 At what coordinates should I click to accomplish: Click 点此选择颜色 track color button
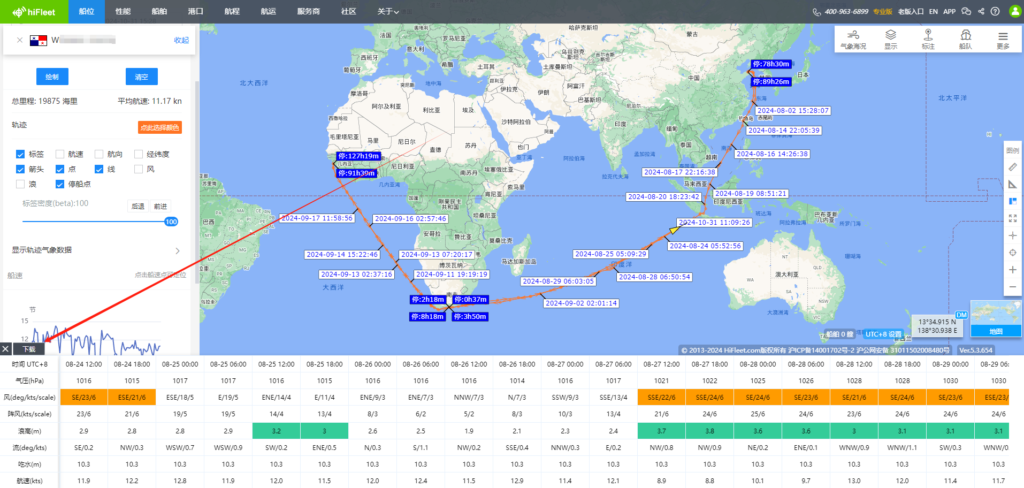pyautogui.click(x=159, y=127)
